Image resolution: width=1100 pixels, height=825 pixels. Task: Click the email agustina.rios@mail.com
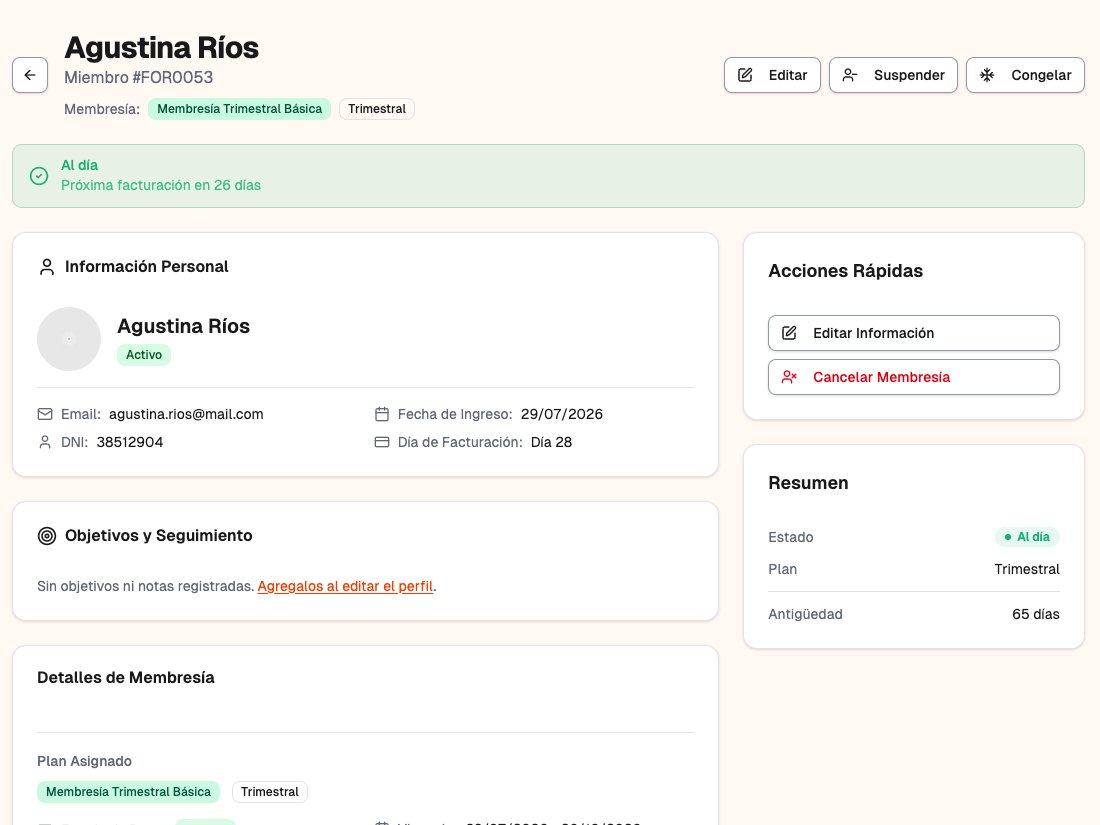[x=186, y=415]
